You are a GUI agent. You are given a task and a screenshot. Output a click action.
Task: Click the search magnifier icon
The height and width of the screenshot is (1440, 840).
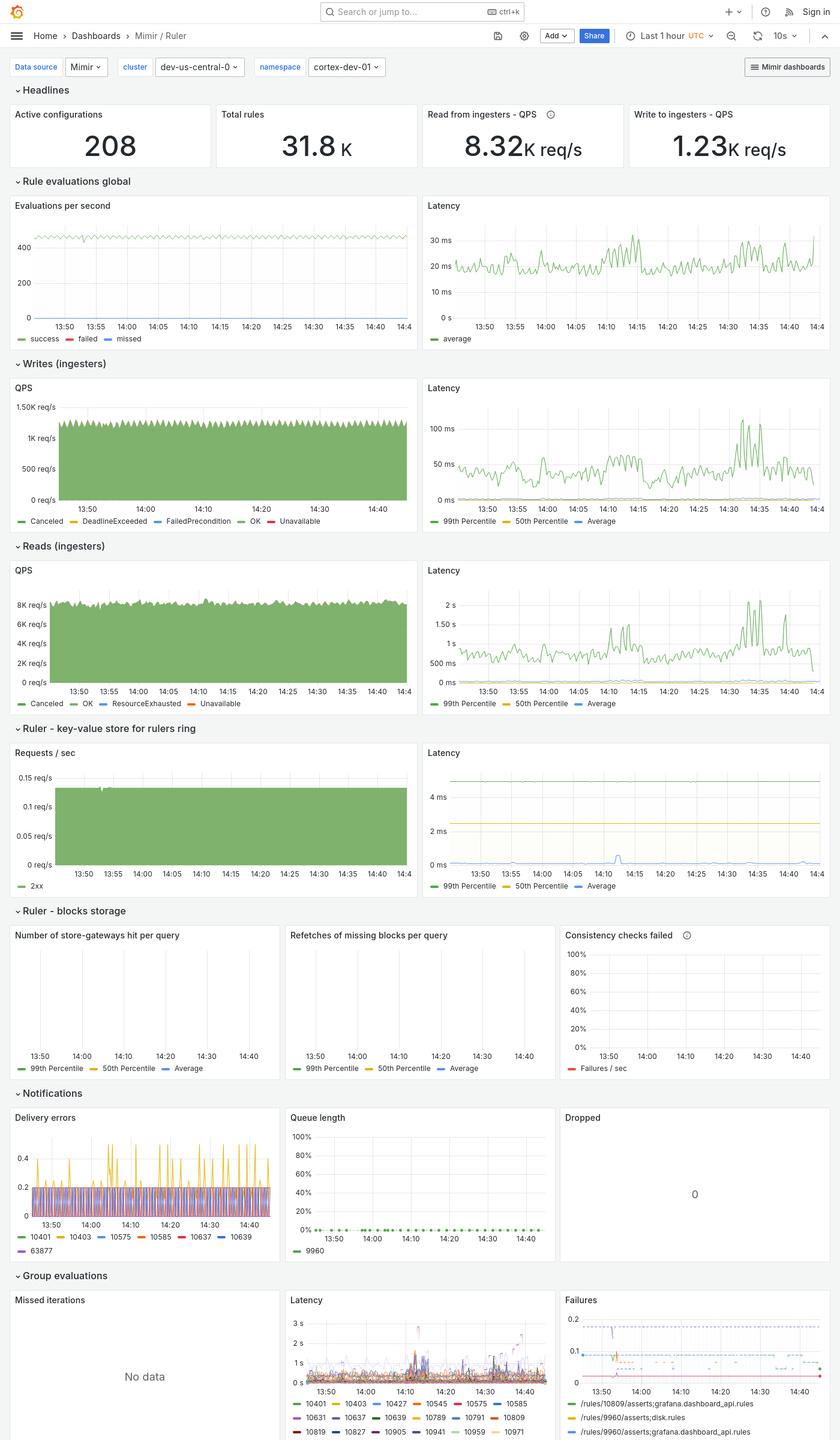pos(330,12)
